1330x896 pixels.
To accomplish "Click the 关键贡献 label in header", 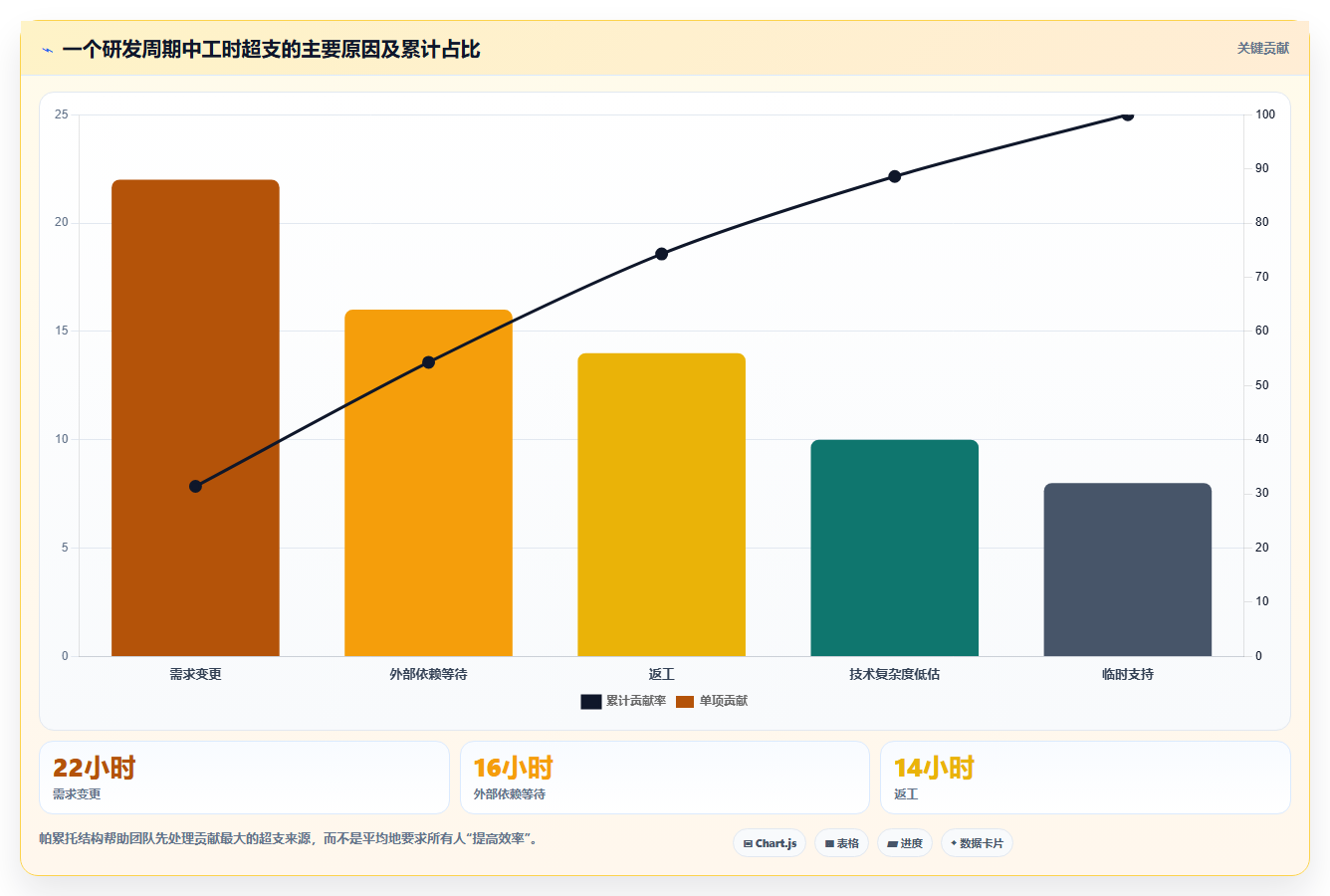I will (1262, 48).
